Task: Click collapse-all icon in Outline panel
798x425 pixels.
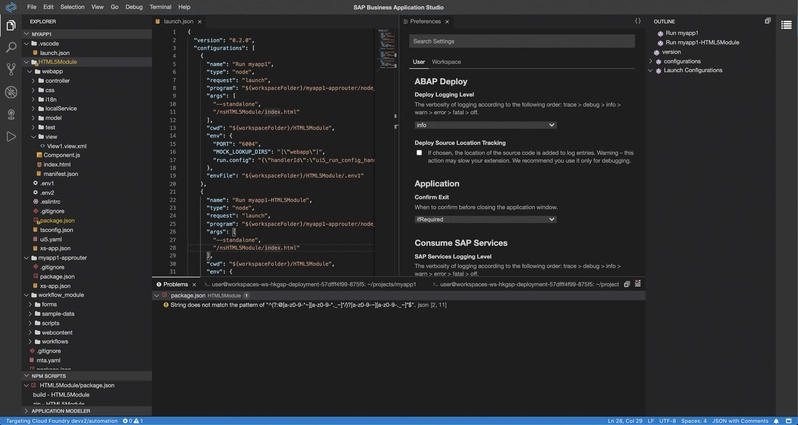Action: click(x=767, y=21)
